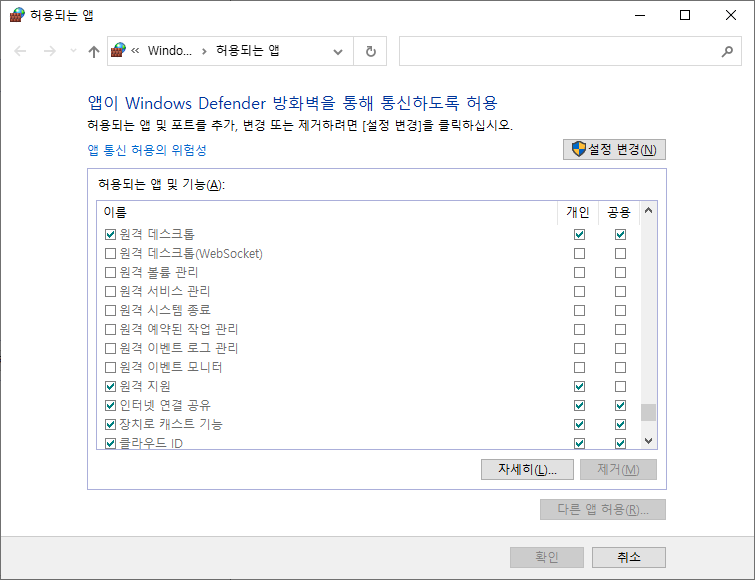
Task: Click the 자세히(L)... button
Action: pos(527,469)
